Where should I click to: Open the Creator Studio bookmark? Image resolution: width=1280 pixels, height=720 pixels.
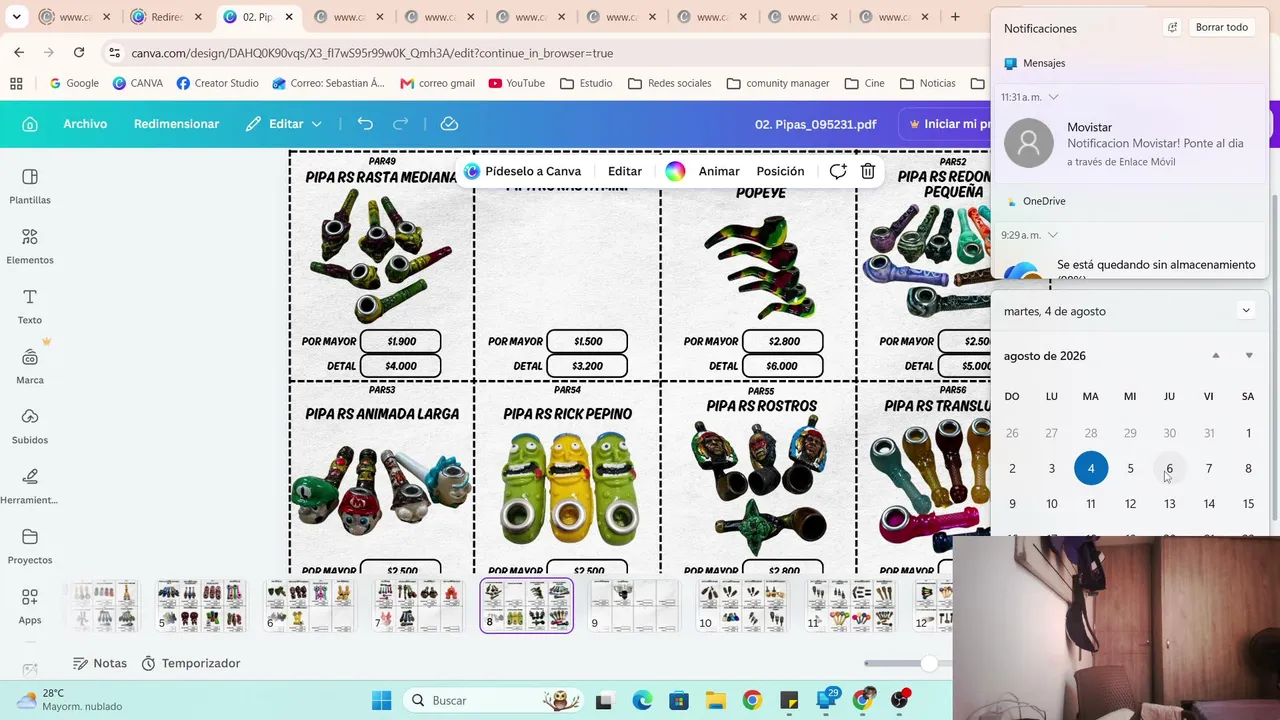coord(217,83)
